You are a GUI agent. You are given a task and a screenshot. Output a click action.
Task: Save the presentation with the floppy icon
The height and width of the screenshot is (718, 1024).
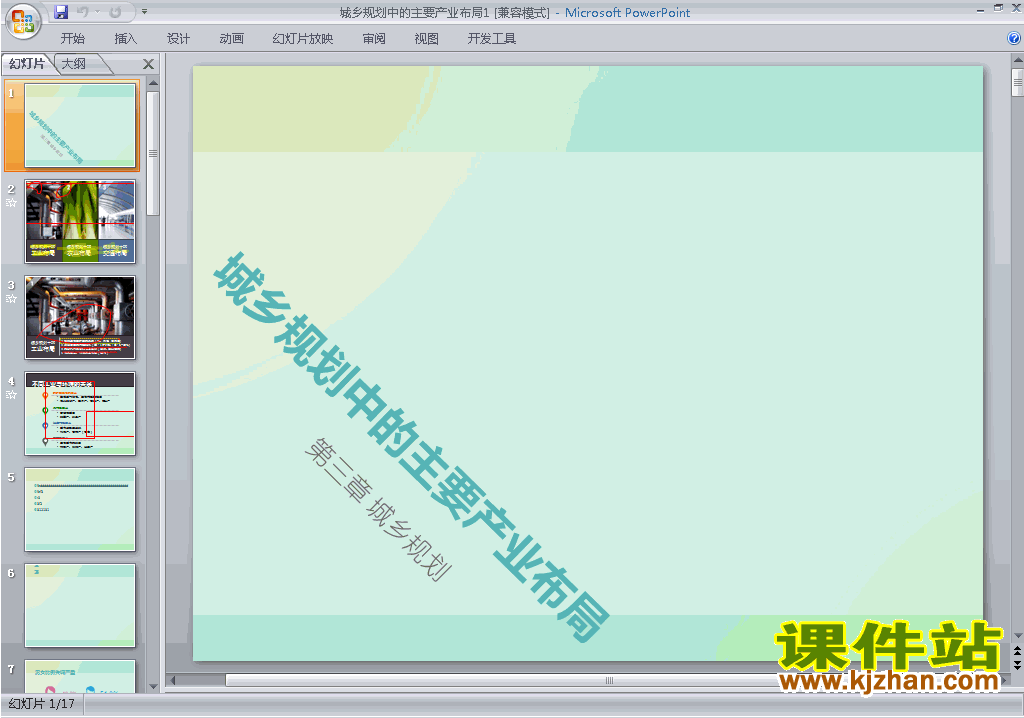point(61,12)
